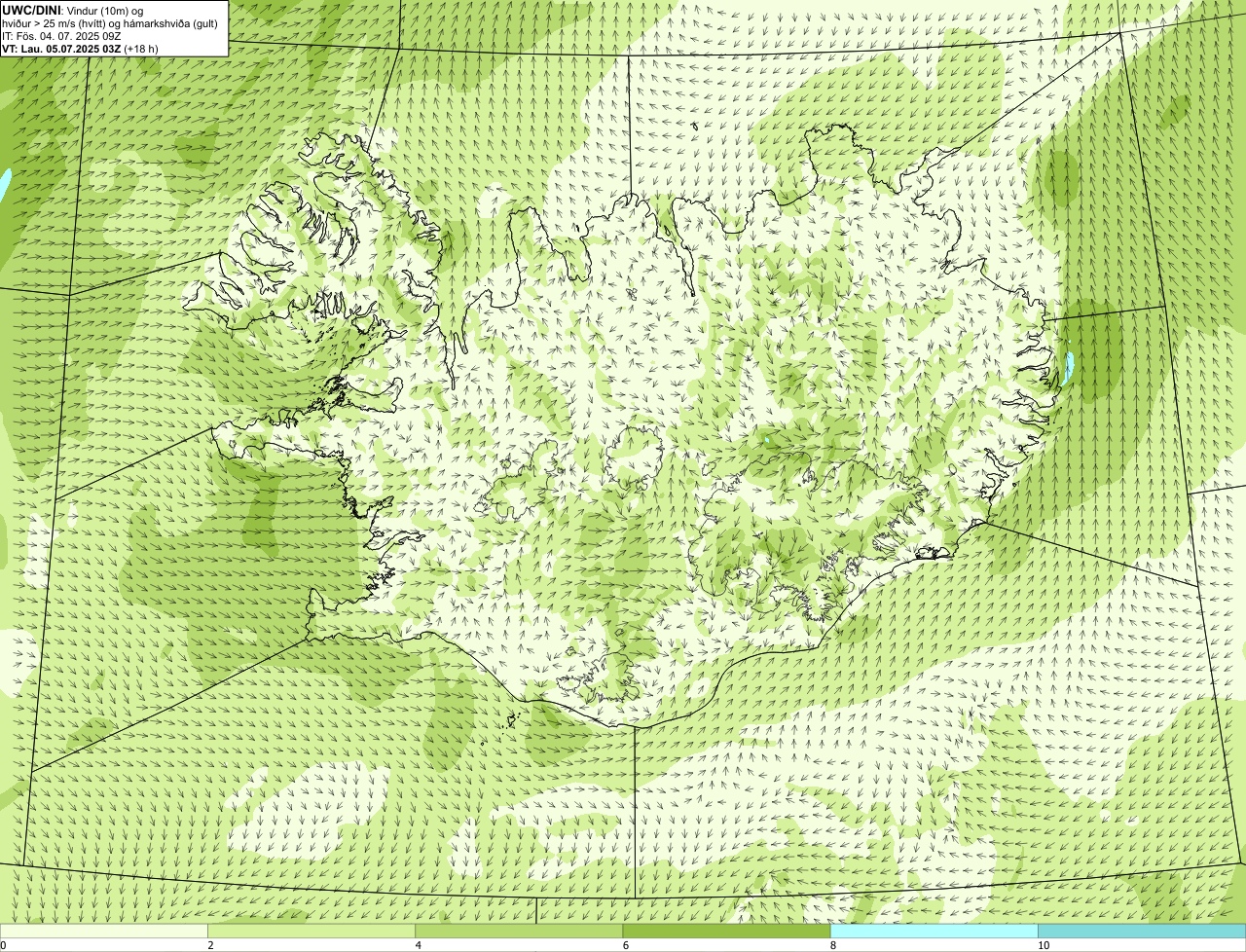1246x952 pixels.
Task: Click the "UWC/DINI: Vindur (10m) og" title line
Action: 73,10
